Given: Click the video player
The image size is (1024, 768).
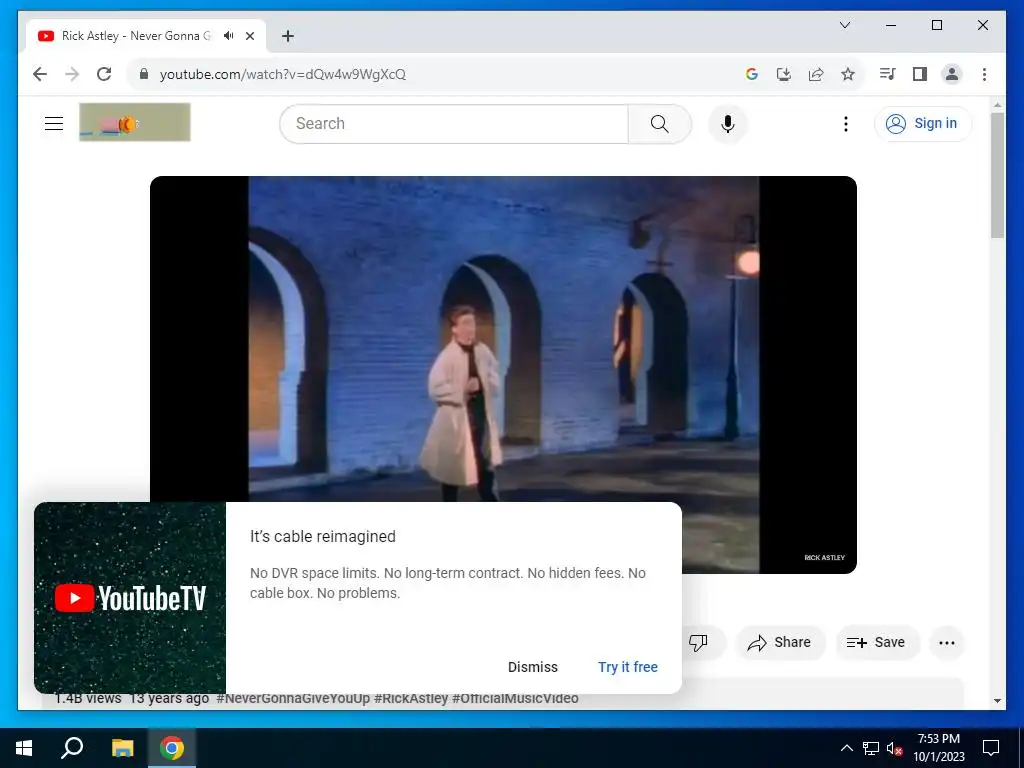Looking at the screenshot, I should (x=504, y=375).
